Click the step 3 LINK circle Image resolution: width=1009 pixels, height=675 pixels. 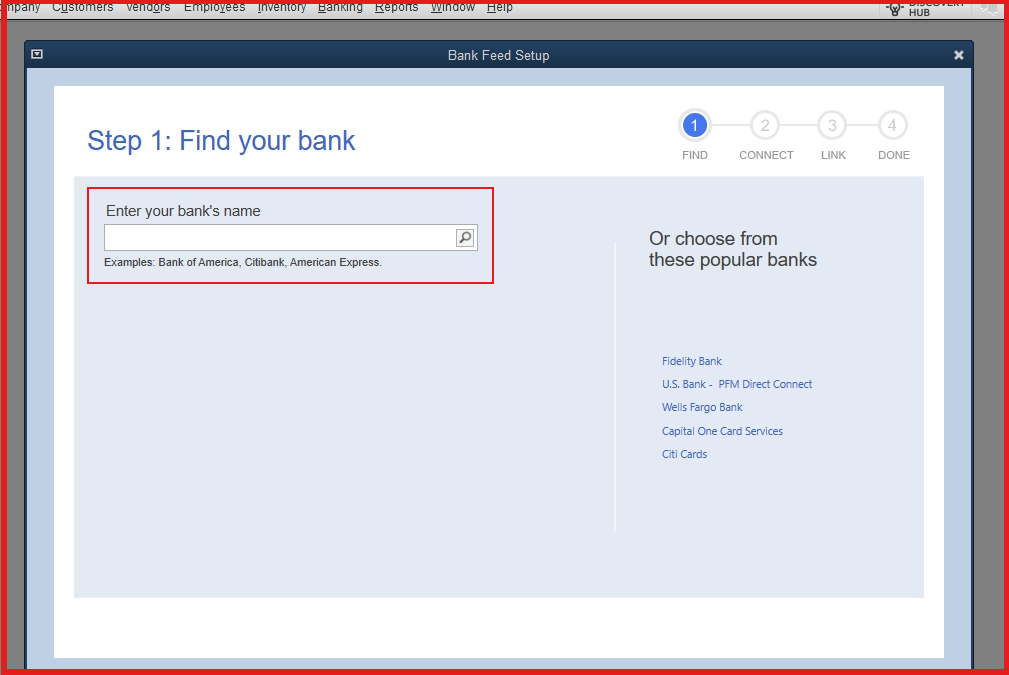(832, 126)
